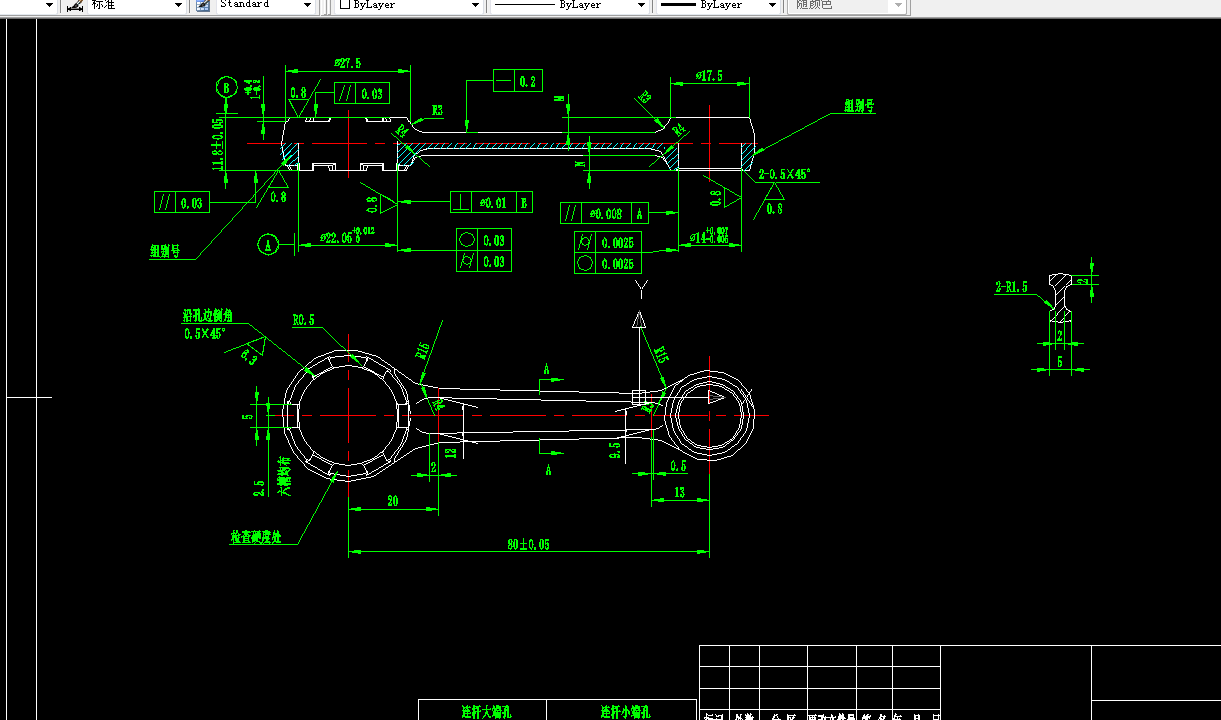
Task: Select the 80±0.05 center distance dimension
Action: point(528,545)
